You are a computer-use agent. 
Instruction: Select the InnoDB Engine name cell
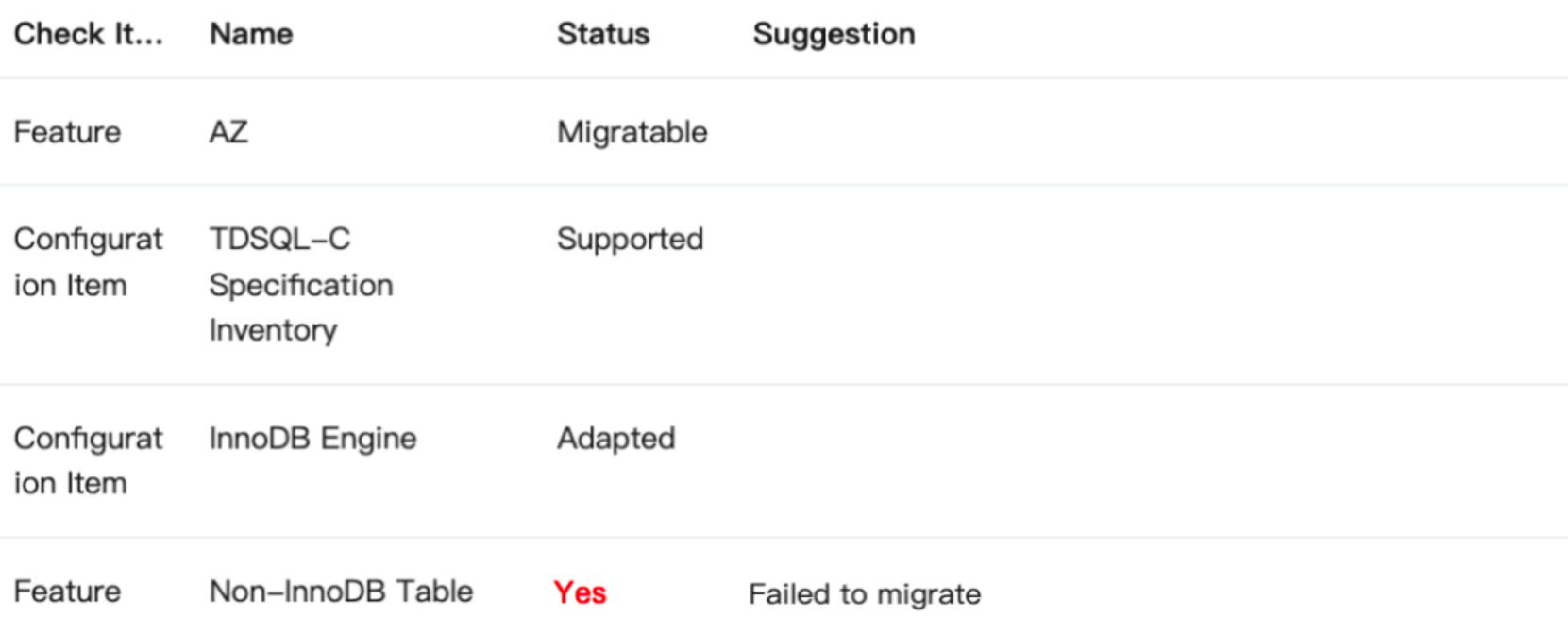(x=312, y=439)
